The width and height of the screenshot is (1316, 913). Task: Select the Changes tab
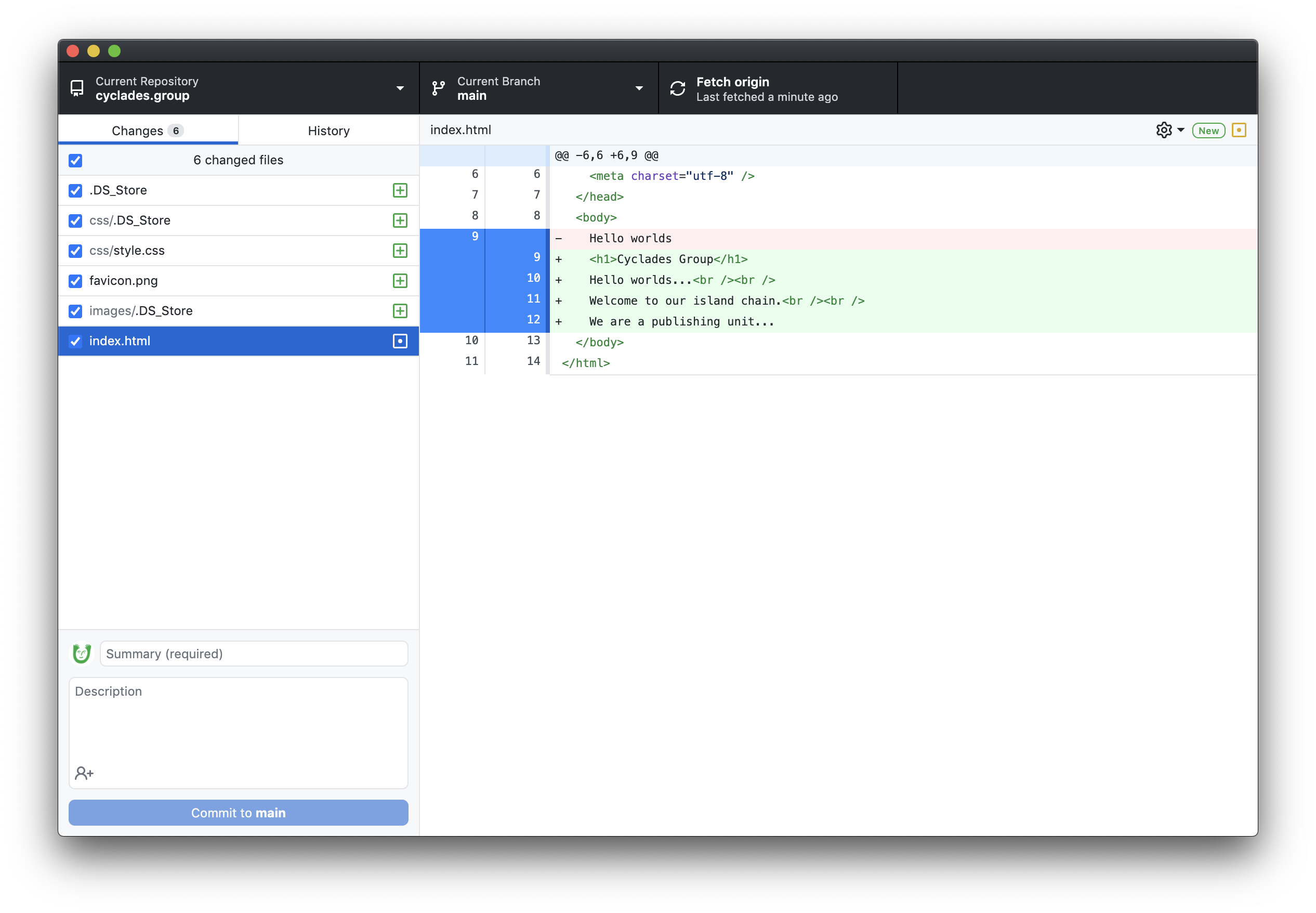click(148, 131)
